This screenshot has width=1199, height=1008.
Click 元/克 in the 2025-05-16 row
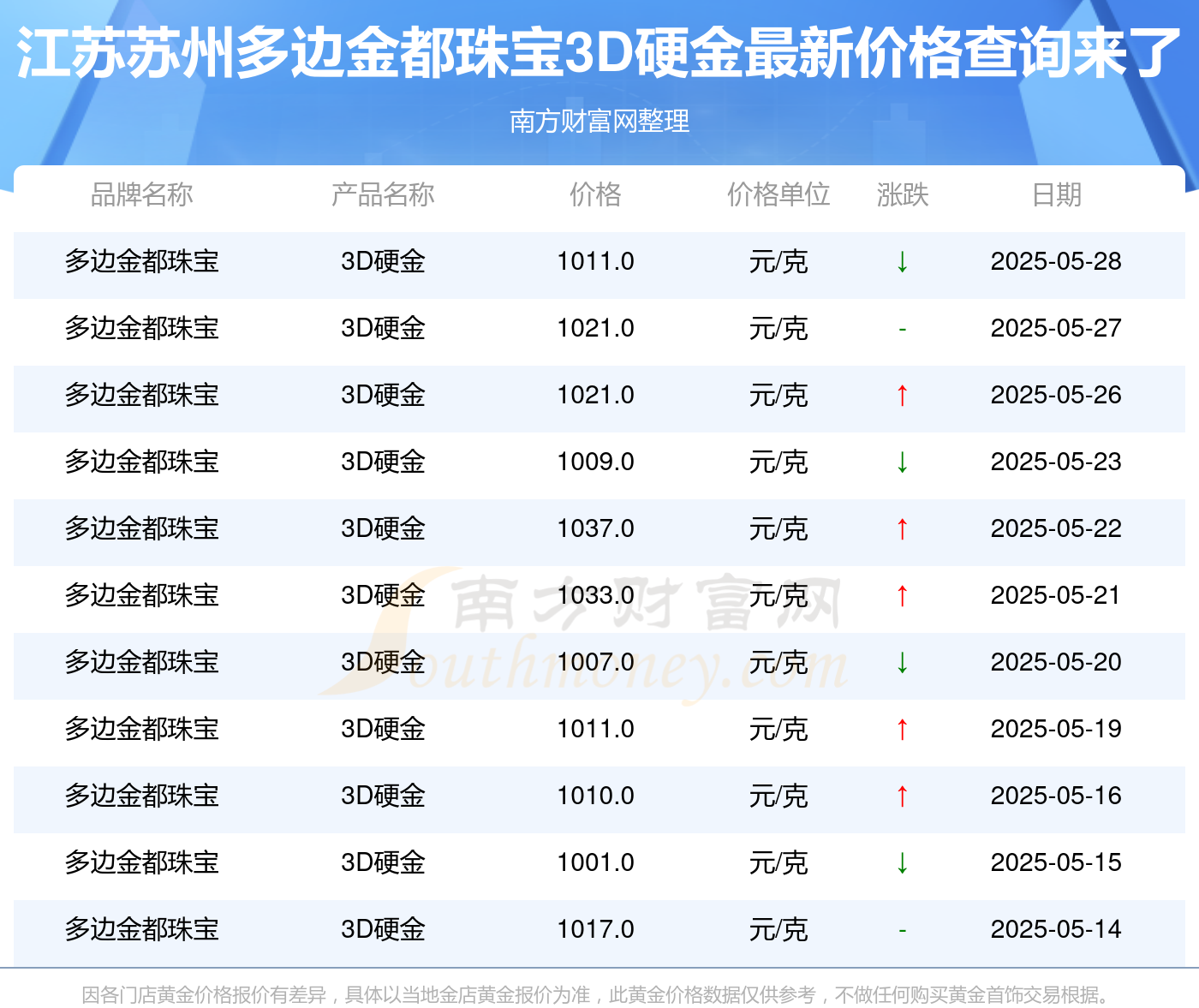(x=778, y=796)
